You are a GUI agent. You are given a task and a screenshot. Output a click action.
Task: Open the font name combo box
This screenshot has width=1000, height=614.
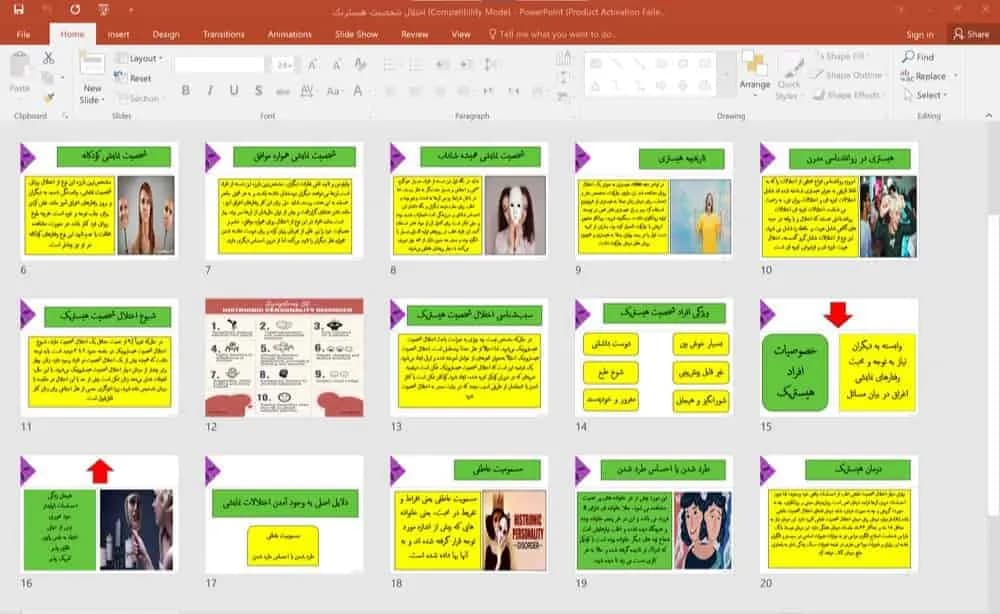219,64
